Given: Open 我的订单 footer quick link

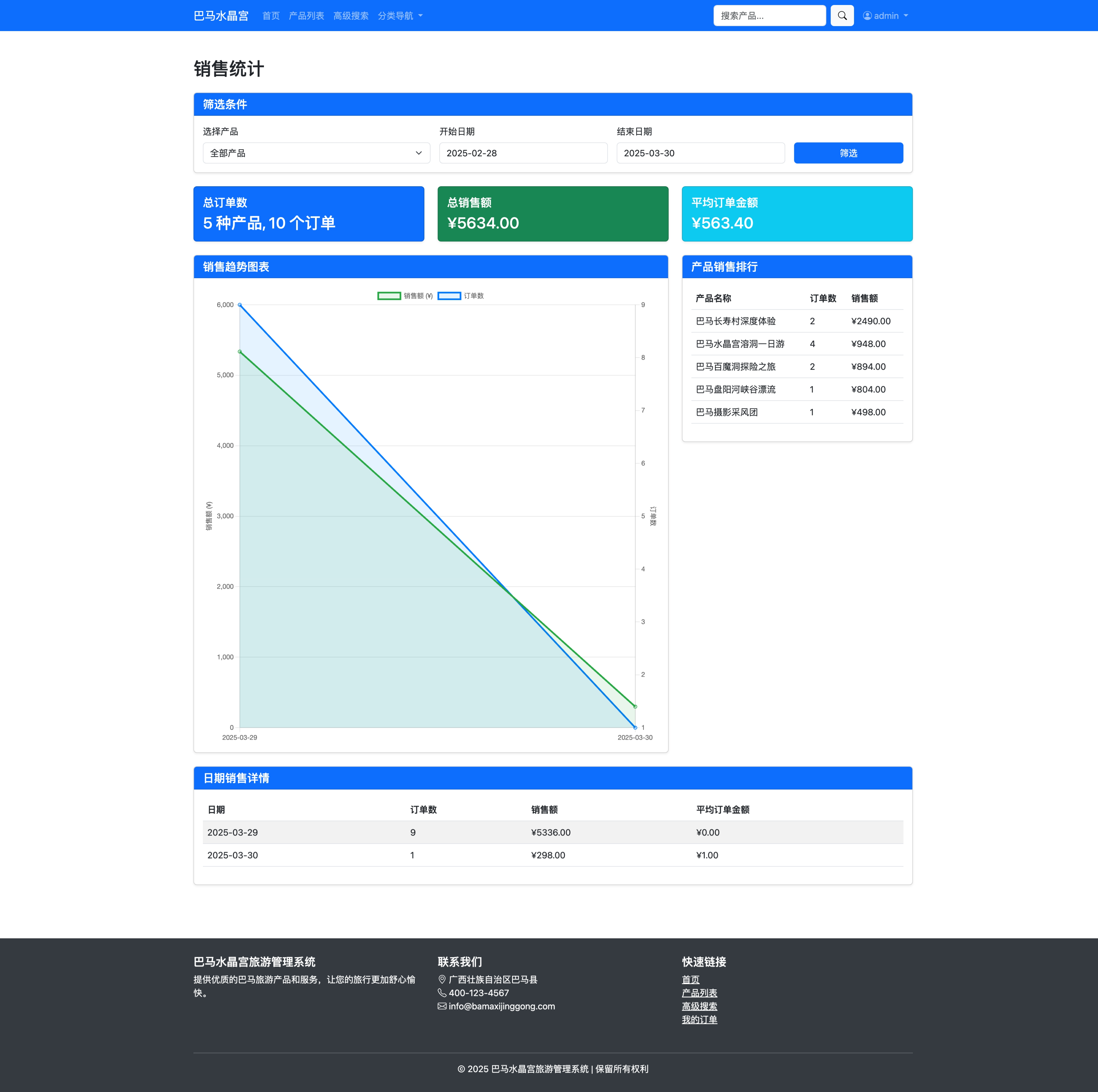Looking at the screenshot, I should pyautogui.click(x=699, y=1019).
